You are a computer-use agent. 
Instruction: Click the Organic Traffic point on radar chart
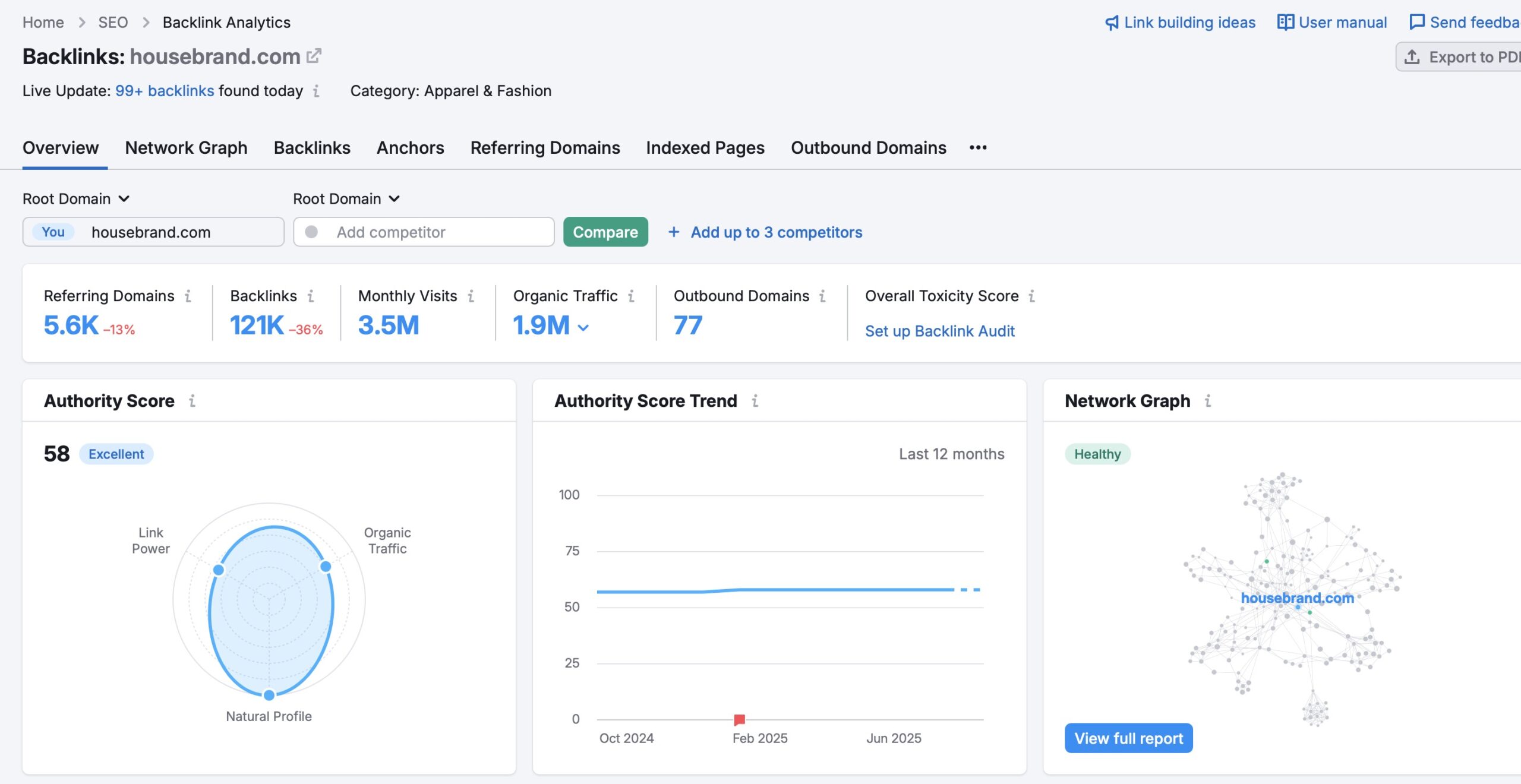(x=326, y=567)
